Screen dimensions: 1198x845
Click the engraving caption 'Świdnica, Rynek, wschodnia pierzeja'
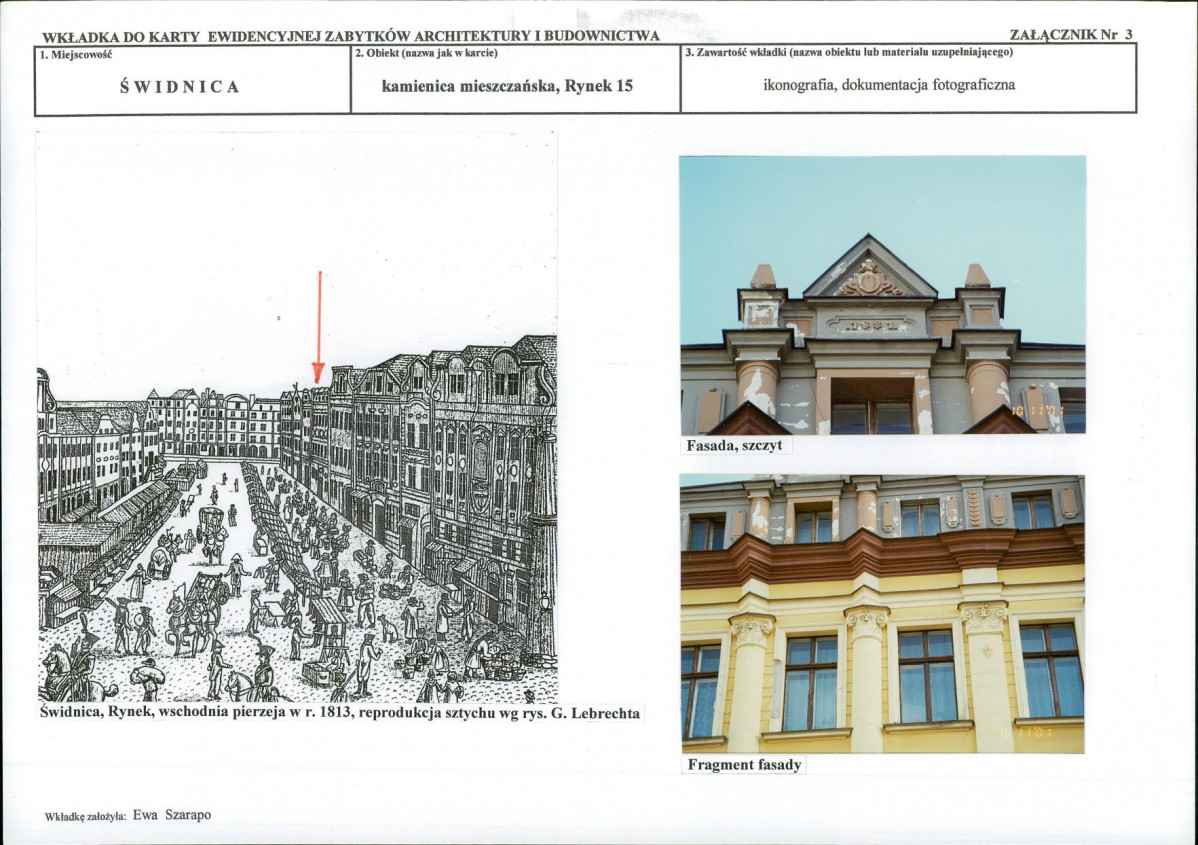(340, 713)
